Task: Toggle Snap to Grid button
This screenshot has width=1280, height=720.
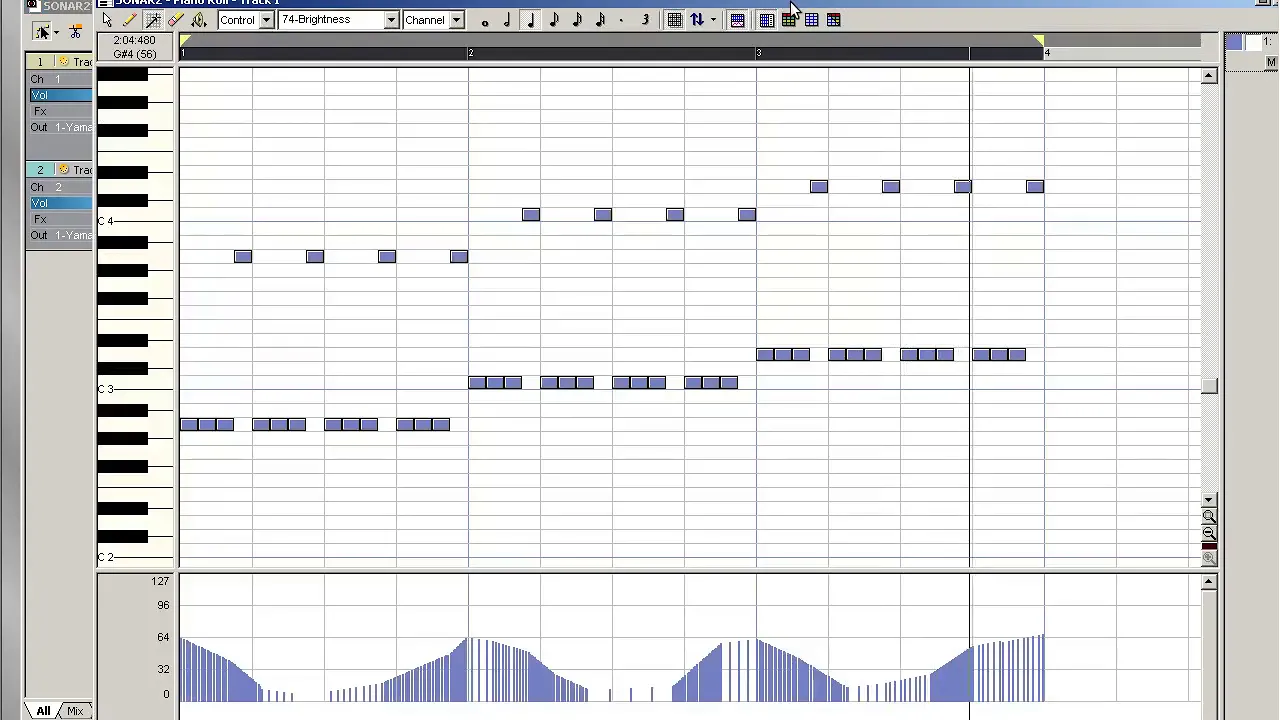Action: pos(675,20)
